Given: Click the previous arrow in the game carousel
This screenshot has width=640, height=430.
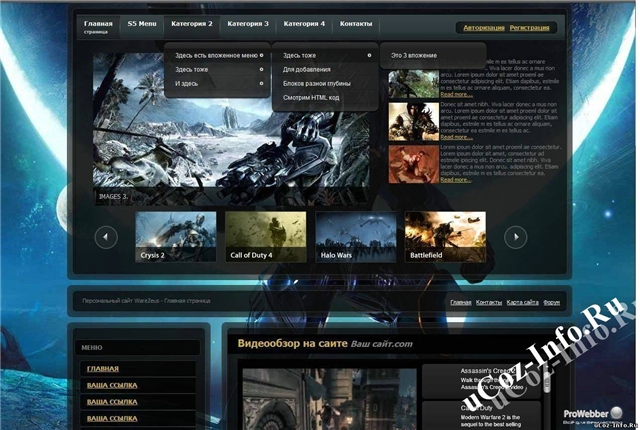Looking at the screenshot, I should [x=106, y=237].
